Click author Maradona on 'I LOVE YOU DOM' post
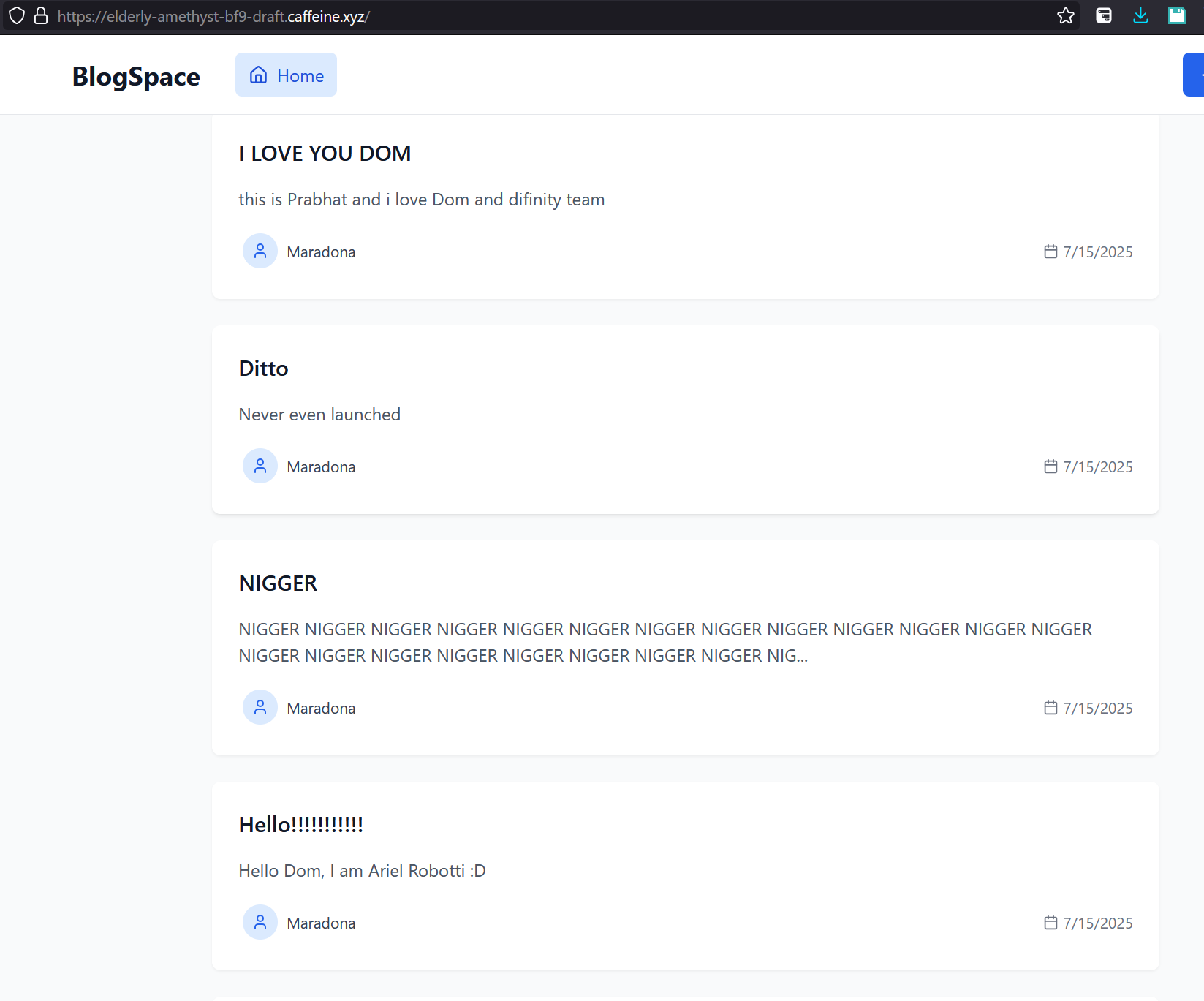Screen dimensions: 1204x1001 click(x=321, y=252)
